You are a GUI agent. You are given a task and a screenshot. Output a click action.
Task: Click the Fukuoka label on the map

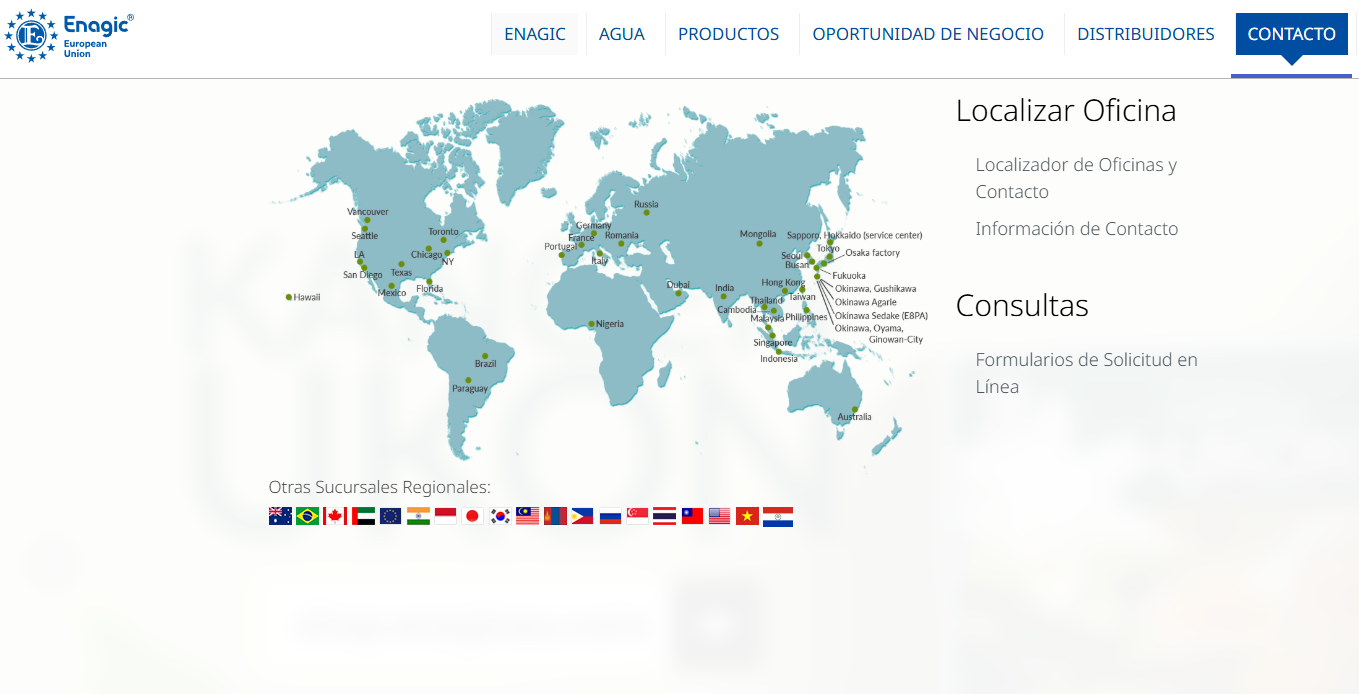tap(850, 276)
